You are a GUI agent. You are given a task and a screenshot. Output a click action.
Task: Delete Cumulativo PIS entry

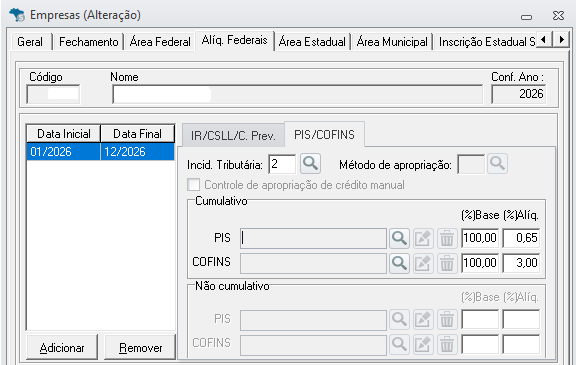(447, 239)
